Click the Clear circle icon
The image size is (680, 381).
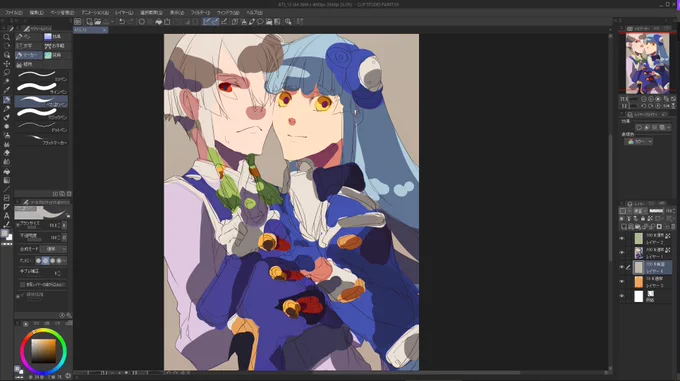point(142,22)
